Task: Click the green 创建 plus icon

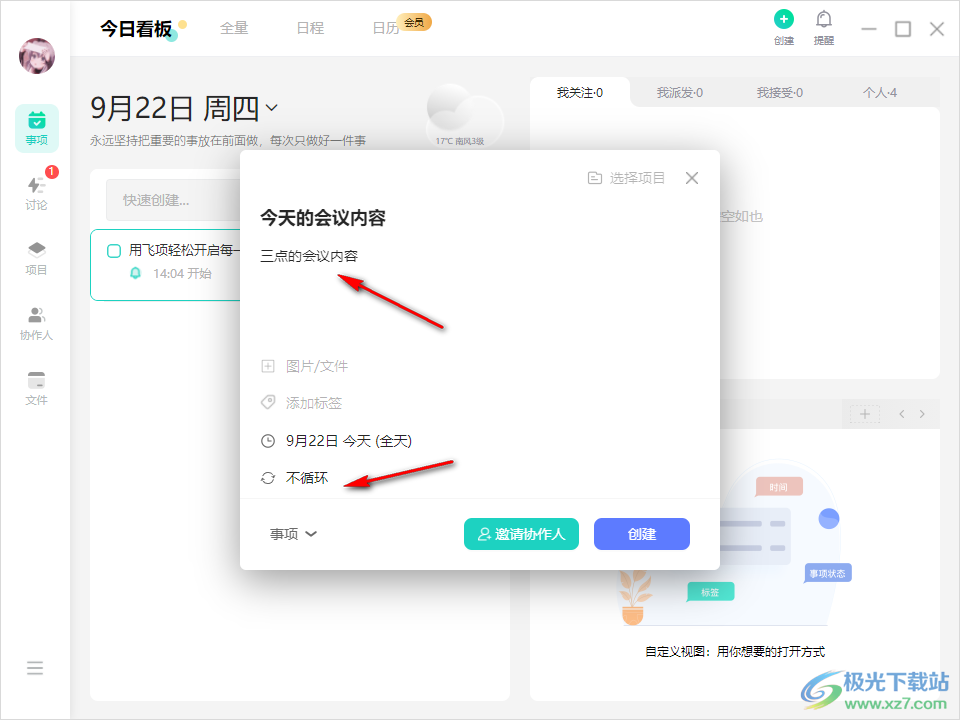Action: click(x=784, y=19)
